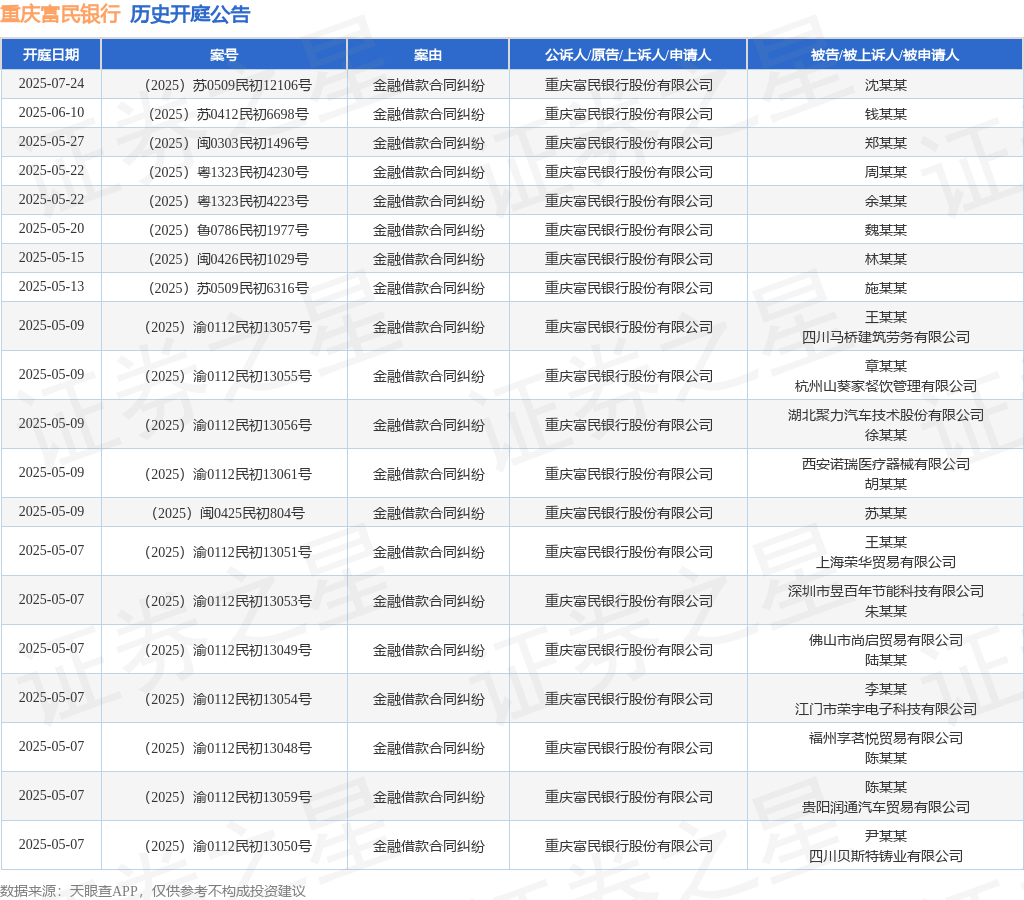The image size is (1024, 900).
Task: Click 西安诺瑞医疗器械有限公司 defendant text
Action: coord(886,464)
